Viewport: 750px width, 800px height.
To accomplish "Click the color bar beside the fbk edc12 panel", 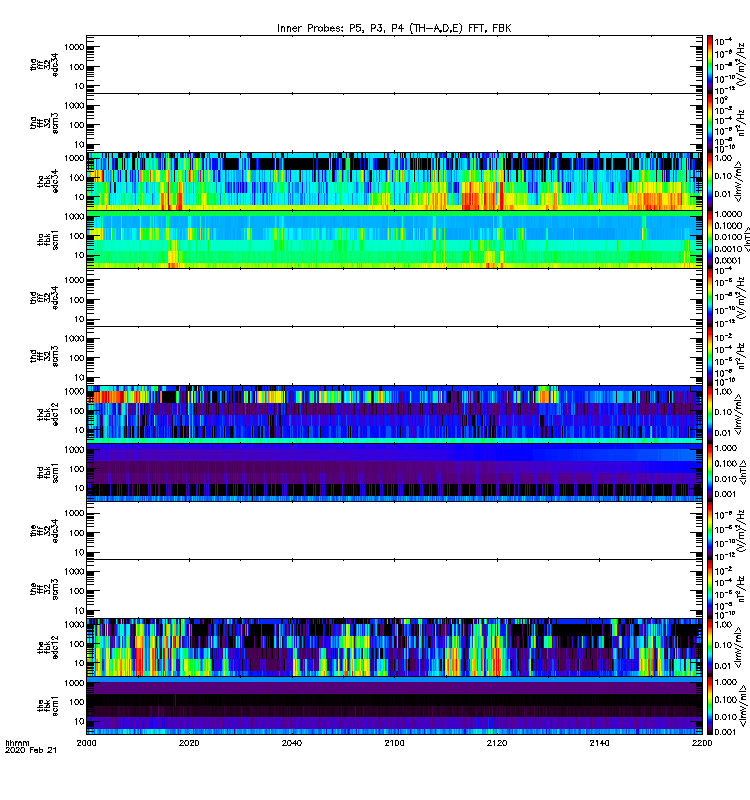I will click(x=710, y=647).
